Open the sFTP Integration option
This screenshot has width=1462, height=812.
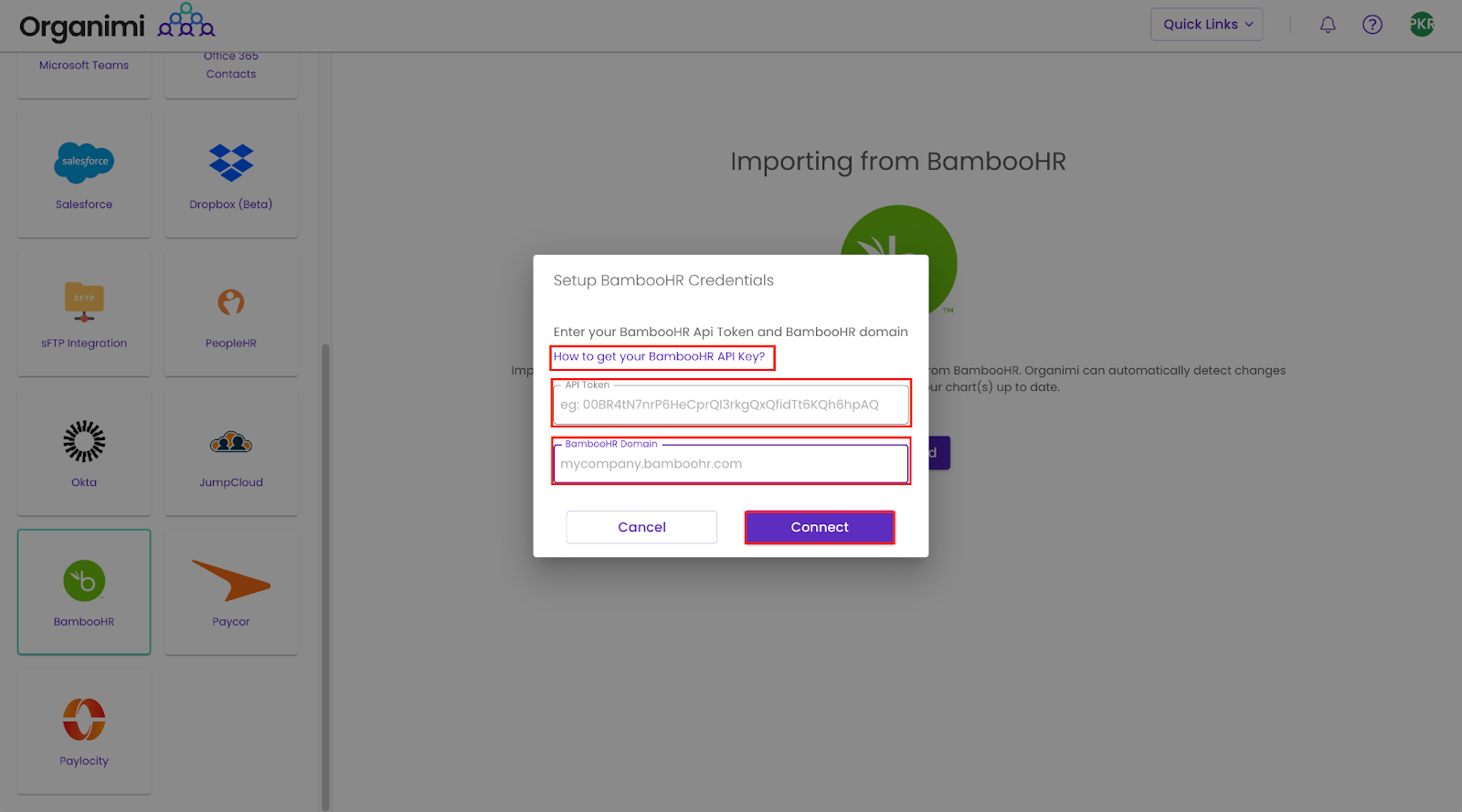tap(84, 314)
